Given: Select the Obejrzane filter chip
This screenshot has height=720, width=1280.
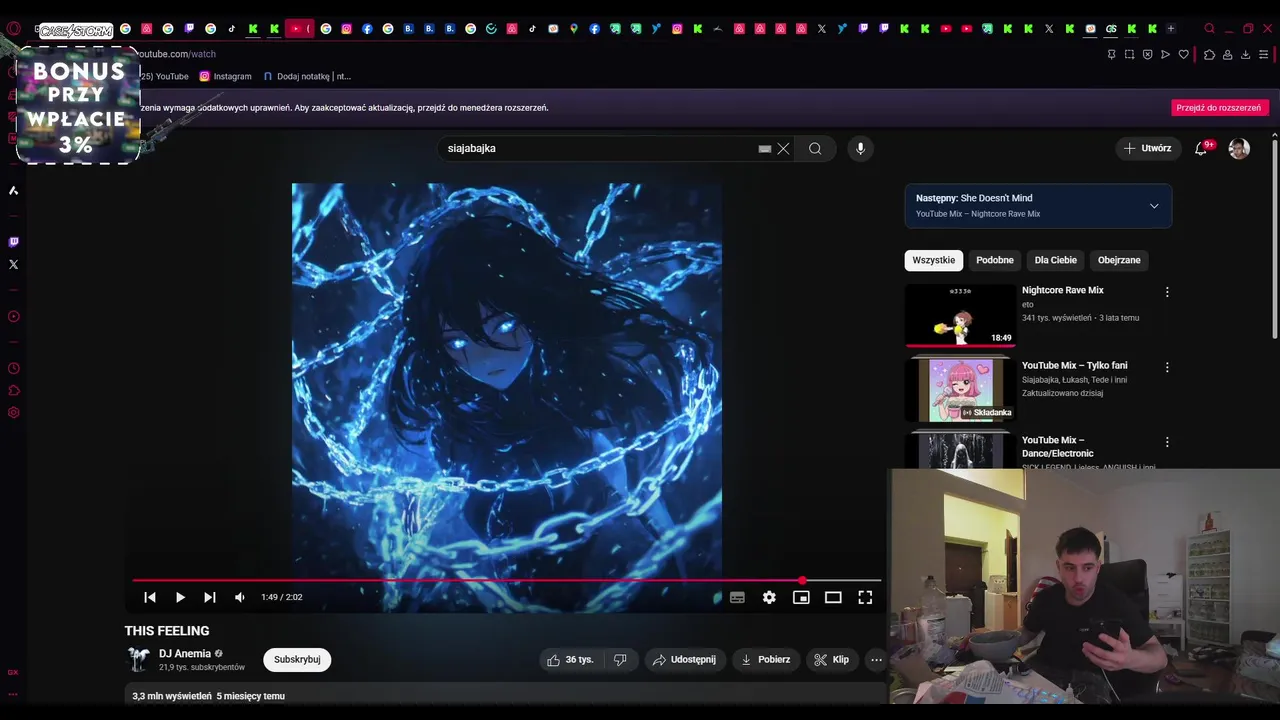Looking at the screenshot, I should [1119, 260].
